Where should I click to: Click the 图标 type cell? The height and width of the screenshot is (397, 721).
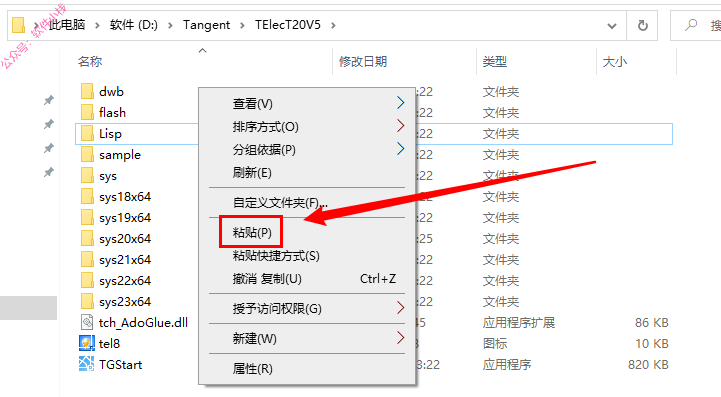pyautogui.click(x=495, y=344)
